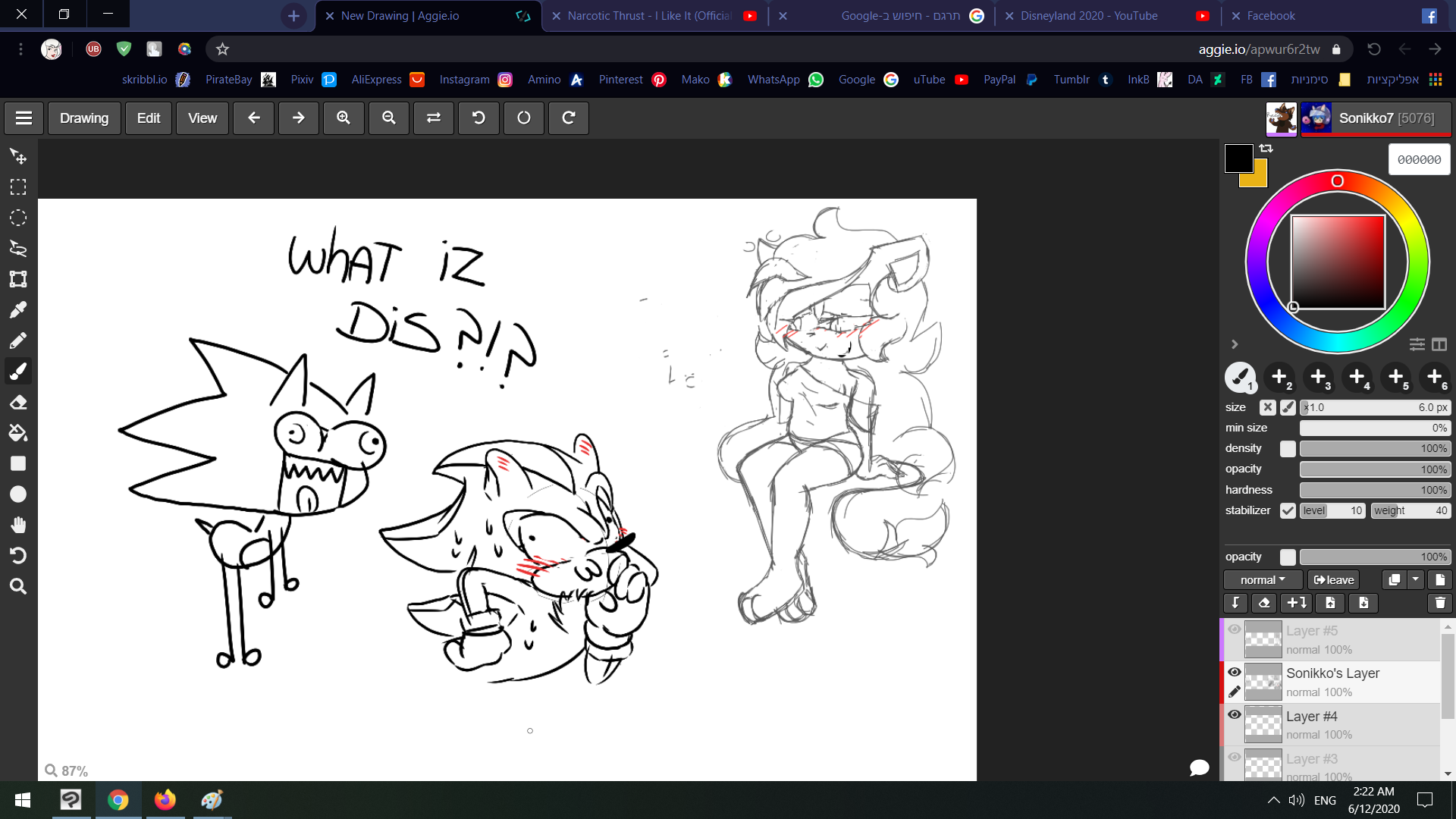
Task: Delete layer using the trash icon
Action: pos(1439,603)
